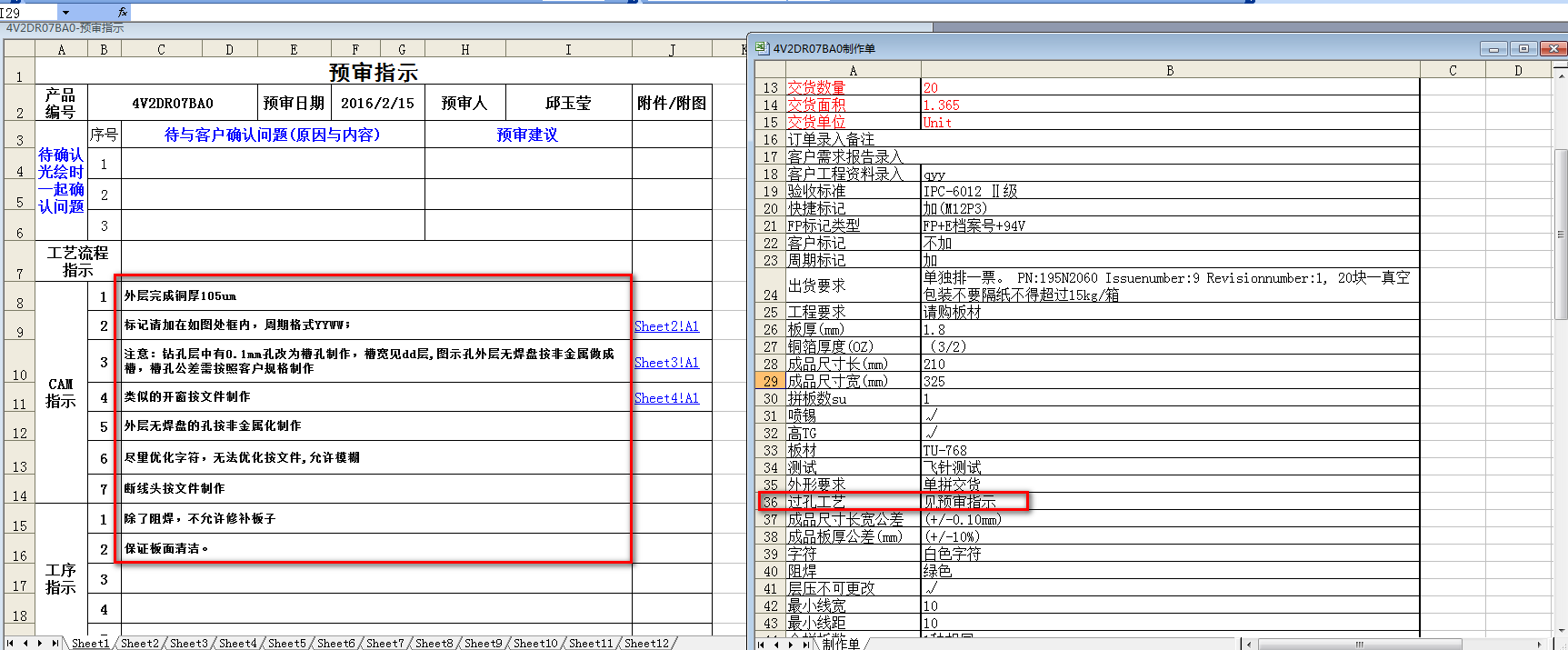Select column B header in 制作单 window
The width and height of the screenshot is (1568, 650).
[1170, 70]
